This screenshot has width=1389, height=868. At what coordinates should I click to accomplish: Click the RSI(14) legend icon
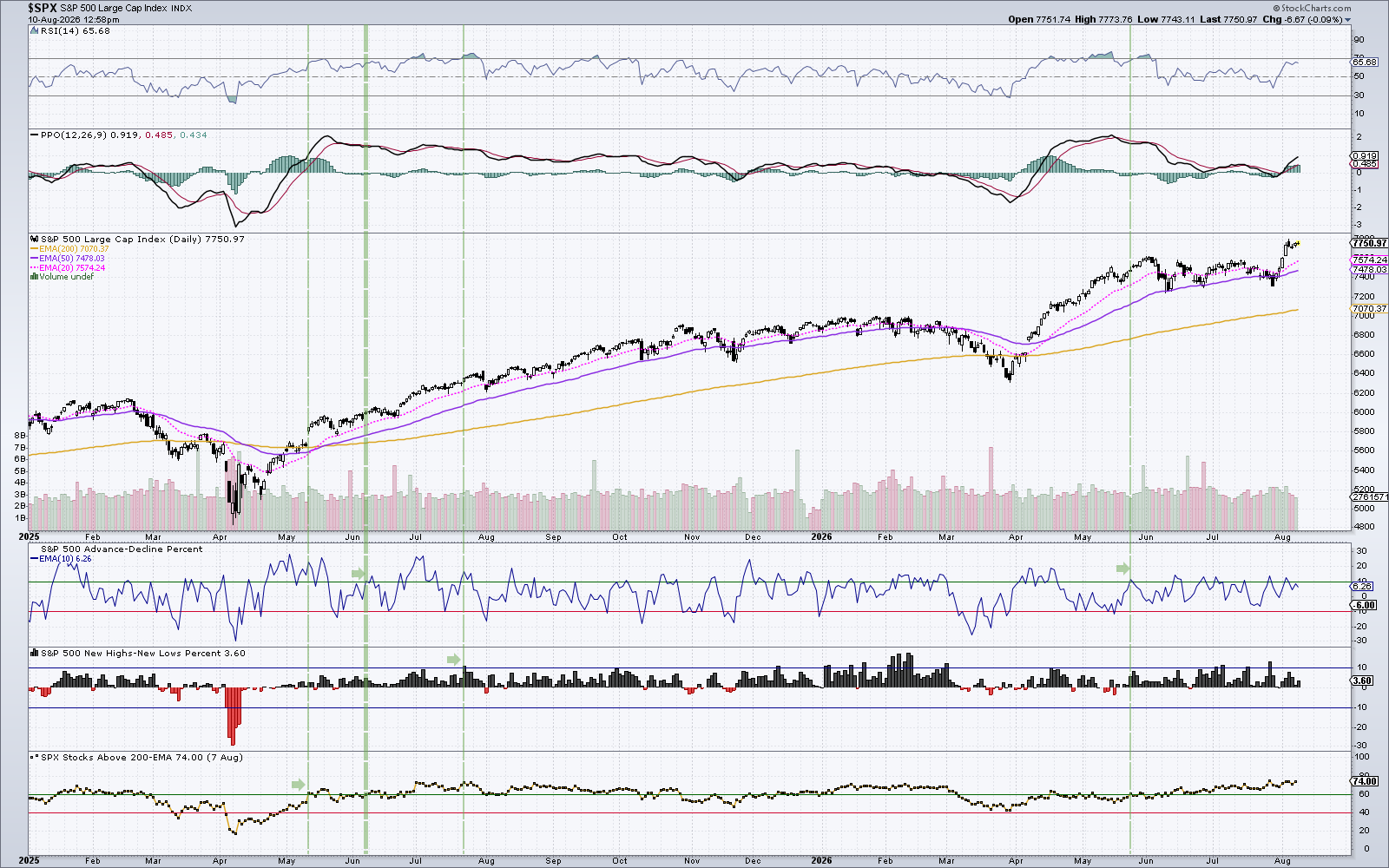(35, 31)
